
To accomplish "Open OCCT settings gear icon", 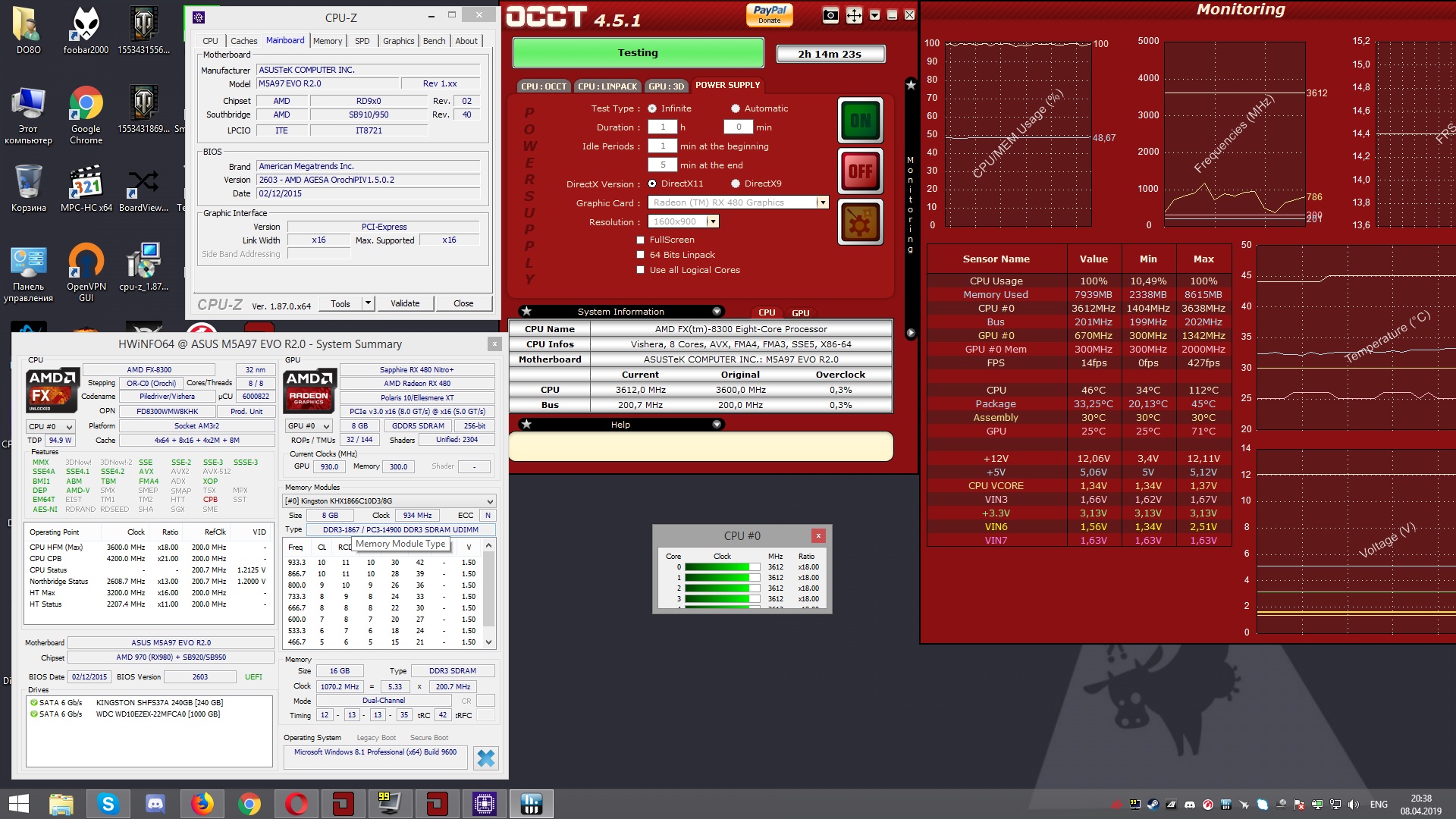I will pos(860,223).
